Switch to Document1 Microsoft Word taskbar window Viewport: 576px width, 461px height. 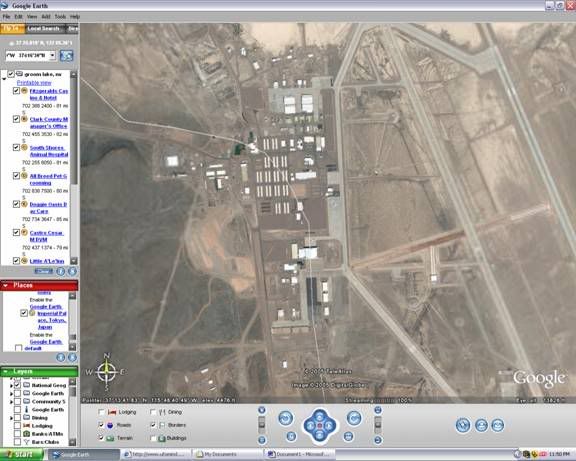click(x=299, y=455)
